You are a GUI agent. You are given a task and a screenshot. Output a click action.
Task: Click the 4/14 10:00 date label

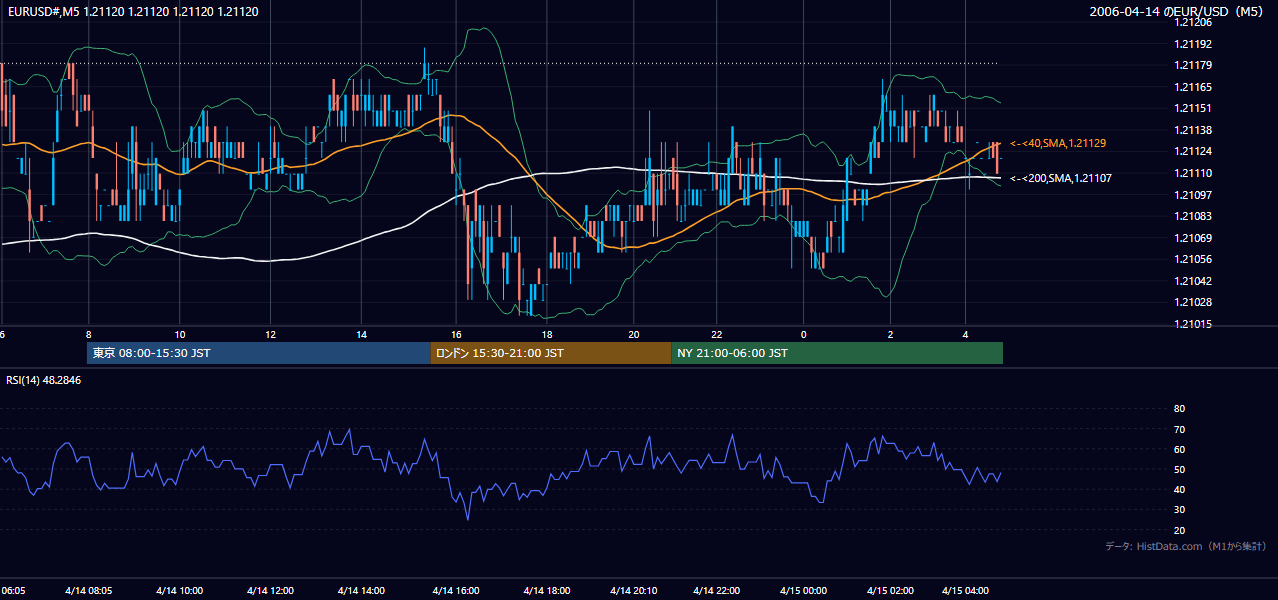coord(181,591)
